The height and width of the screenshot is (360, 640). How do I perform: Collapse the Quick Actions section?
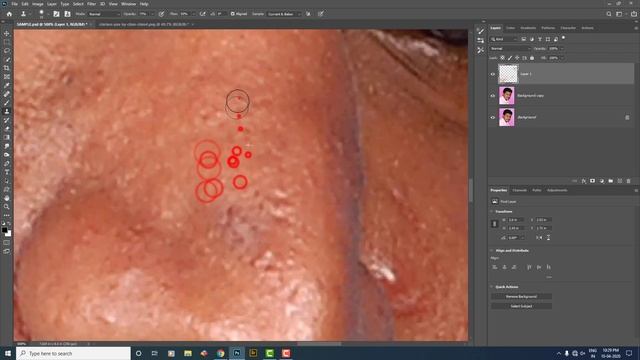[491, 287]
